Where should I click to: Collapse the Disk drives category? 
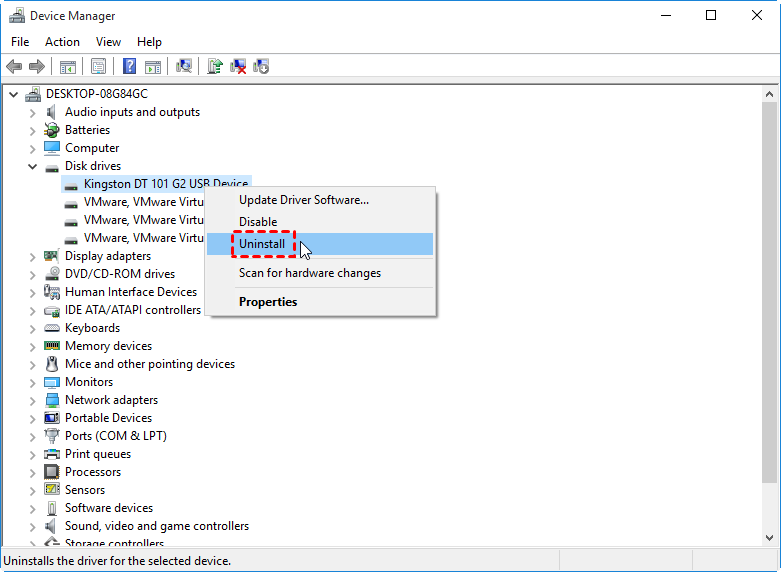click(x=33, y=166)
